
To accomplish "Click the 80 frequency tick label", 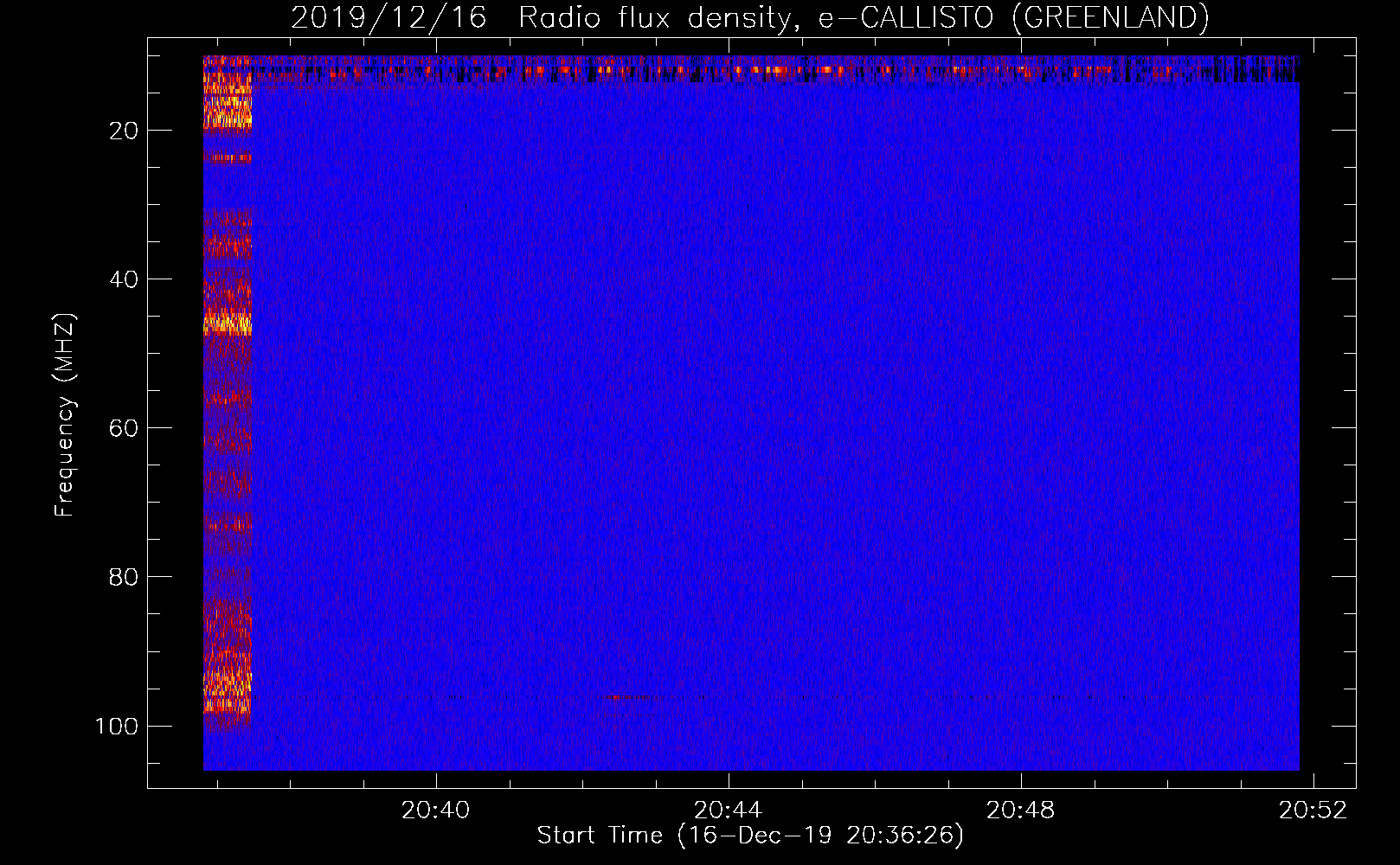I will [124, 577].
